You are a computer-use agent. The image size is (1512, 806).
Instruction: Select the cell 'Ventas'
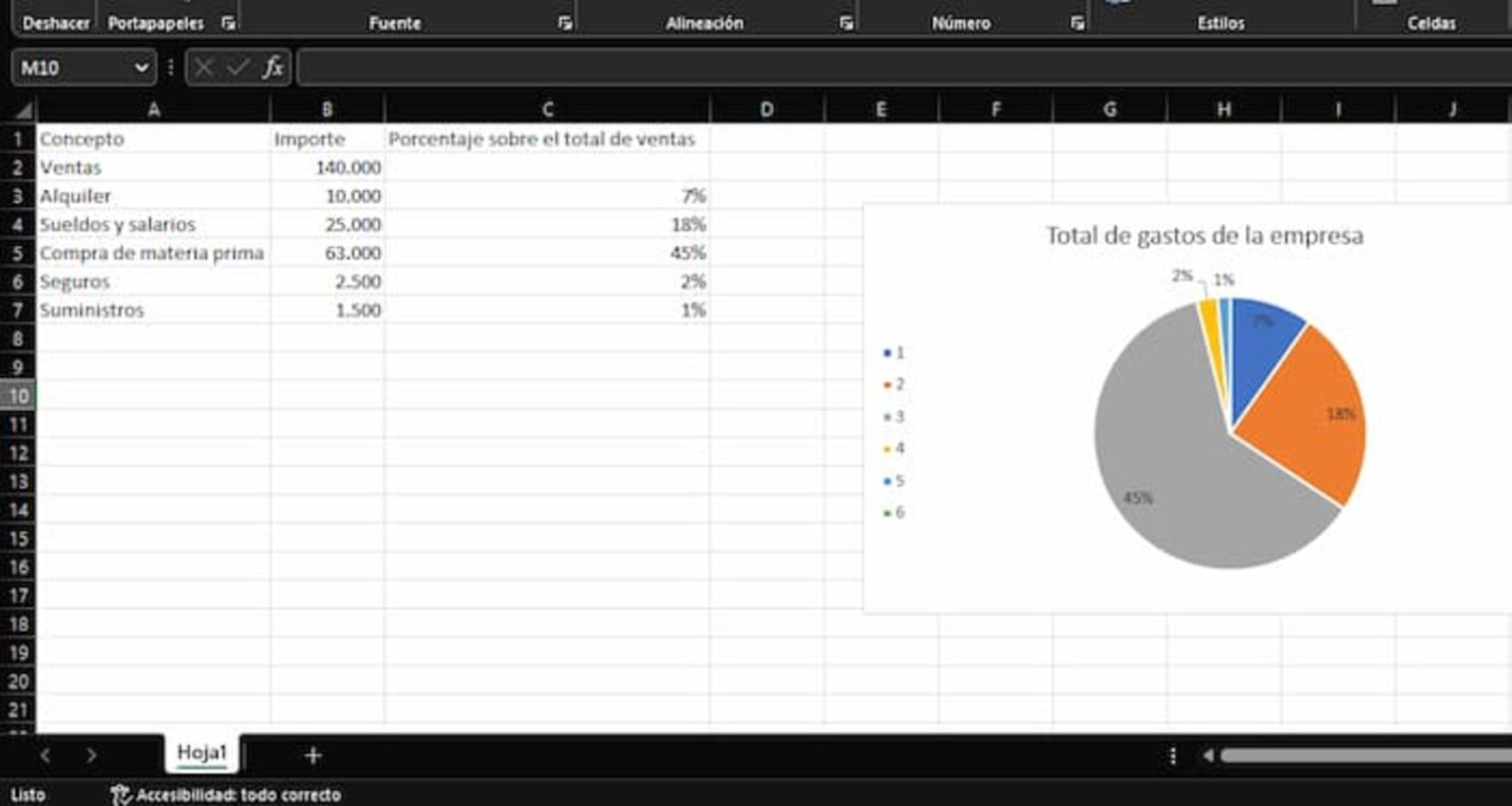point(153,167)
